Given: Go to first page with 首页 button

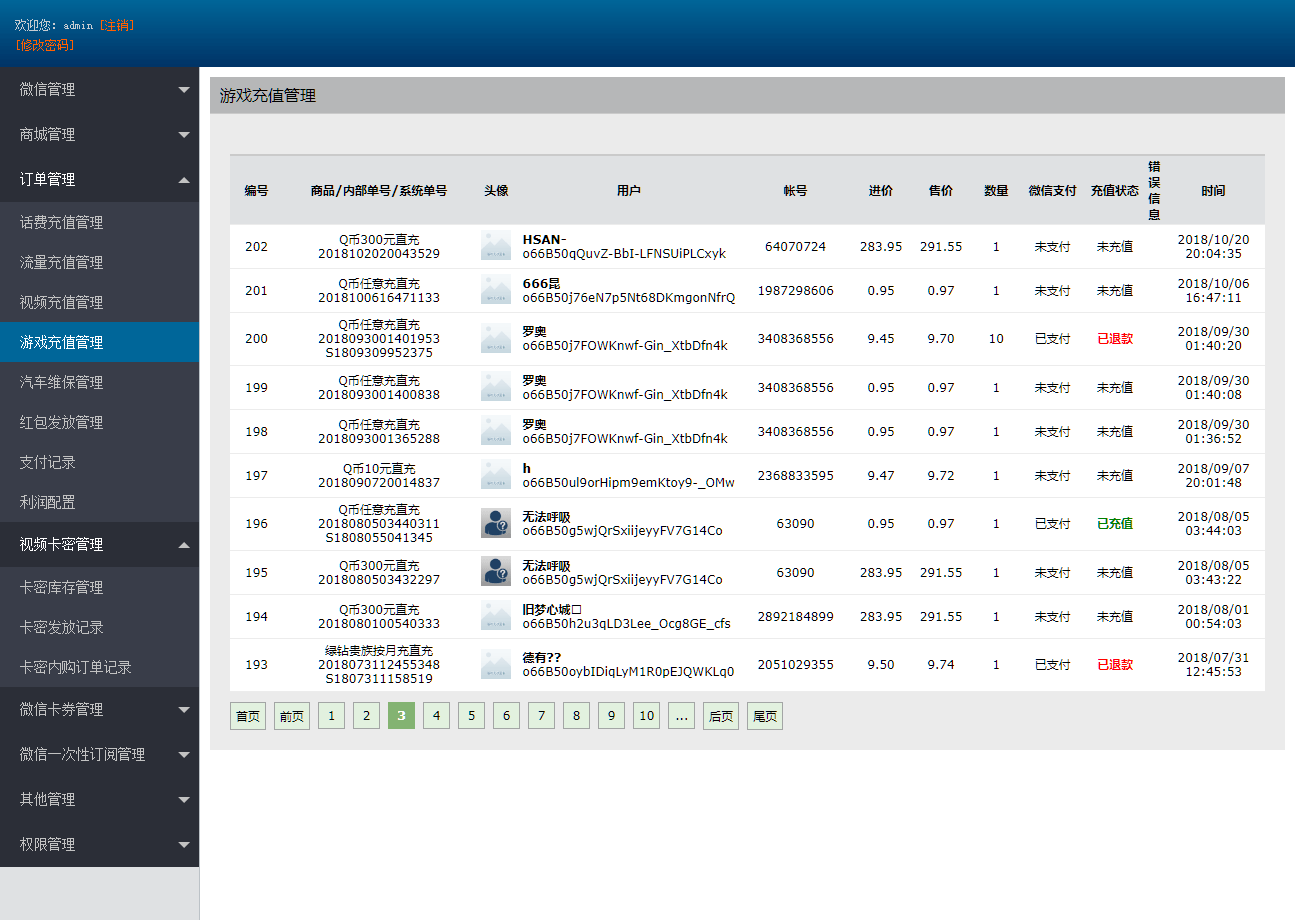Looking at the screenshot, I should tap(248, 716).
